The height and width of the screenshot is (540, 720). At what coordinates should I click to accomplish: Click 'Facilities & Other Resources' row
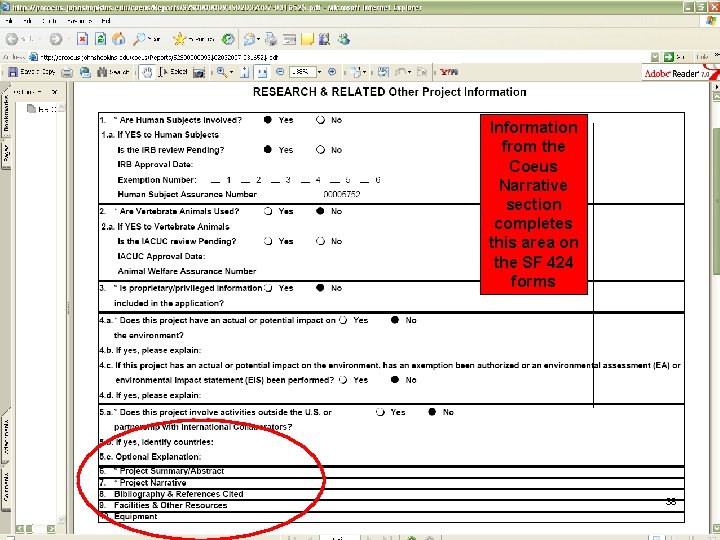point(391,505)
